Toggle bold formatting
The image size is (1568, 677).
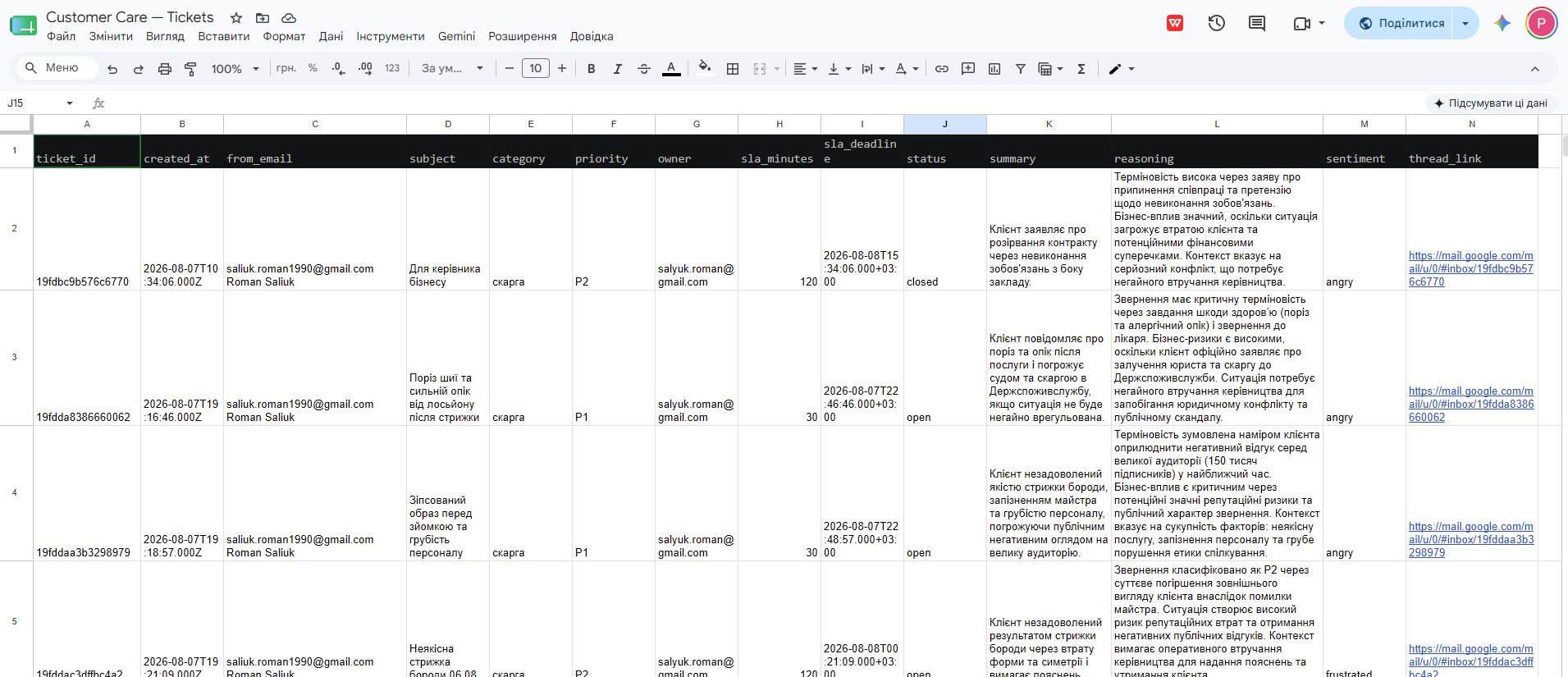coord(592,69)
